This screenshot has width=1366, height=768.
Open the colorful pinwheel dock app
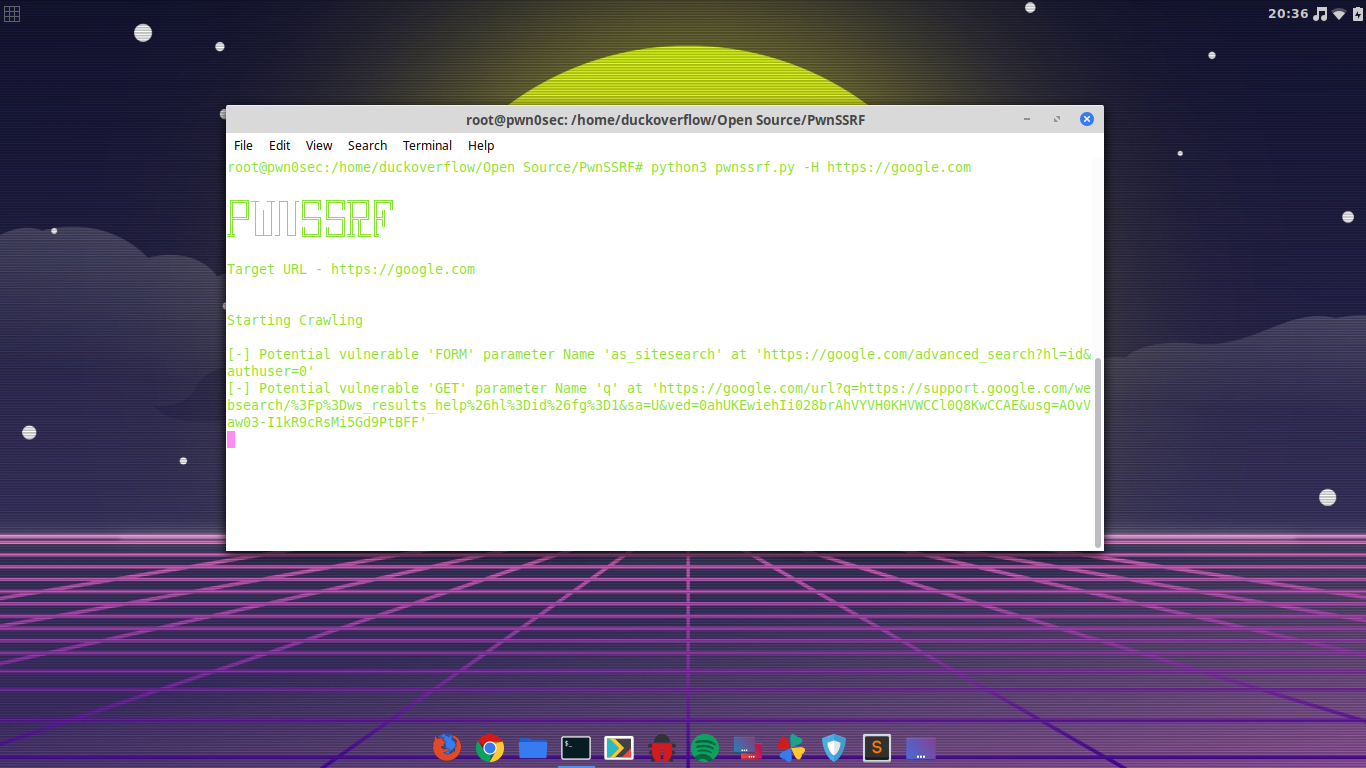[791, 747]
